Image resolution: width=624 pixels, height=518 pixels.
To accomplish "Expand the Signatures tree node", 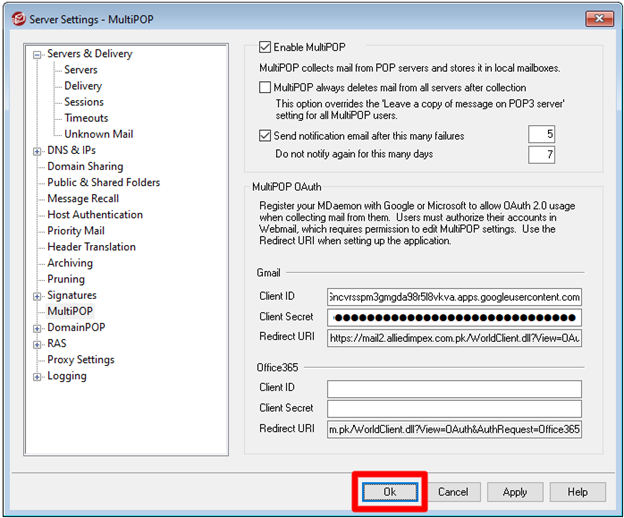I will tap(38, 296).
